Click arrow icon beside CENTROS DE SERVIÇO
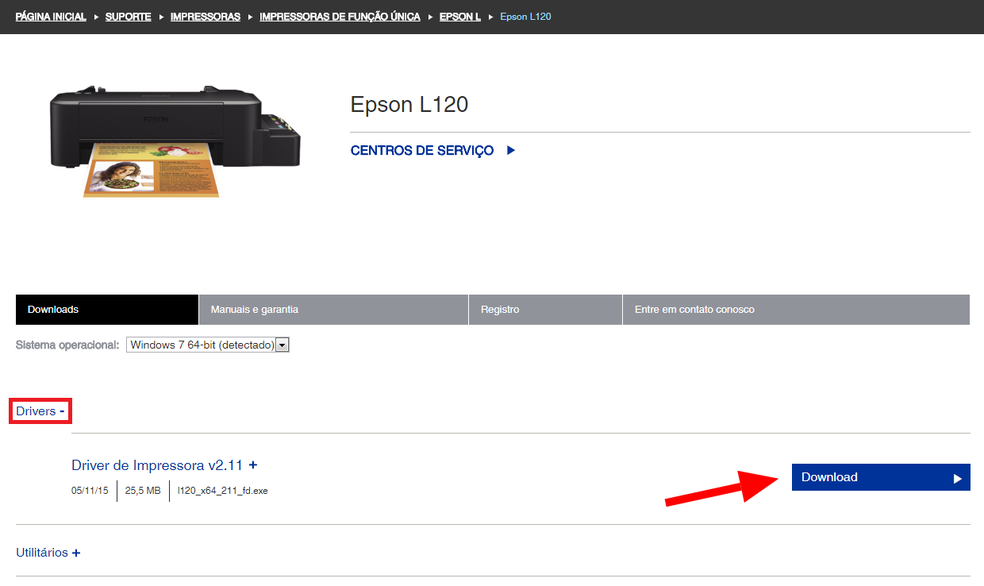Viewport: 984px width, 586px height. tap(511, 151)
